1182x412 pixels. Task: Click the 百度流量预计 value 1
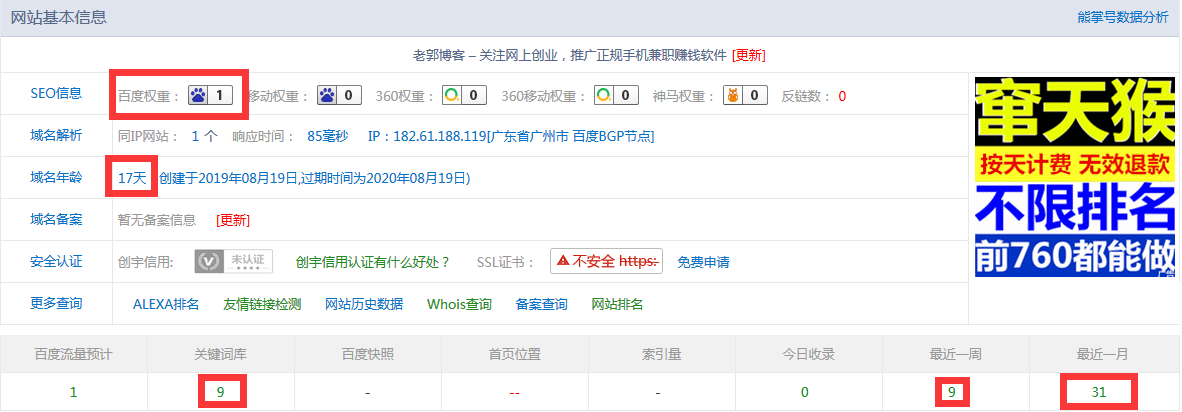click(x=73, y=392)
